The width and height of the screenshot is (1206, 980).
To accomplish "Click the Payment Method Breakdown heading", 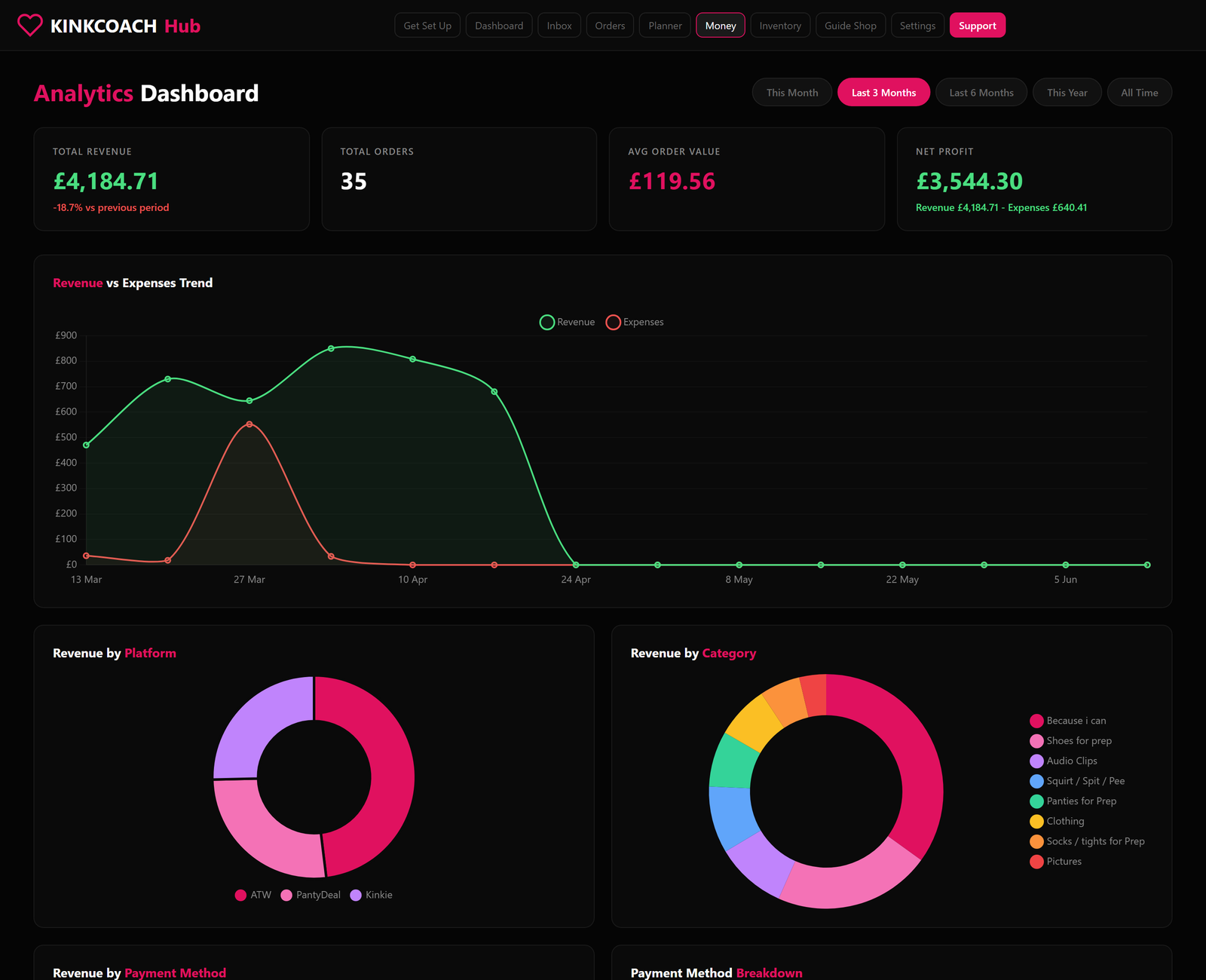I will point(717,972).
